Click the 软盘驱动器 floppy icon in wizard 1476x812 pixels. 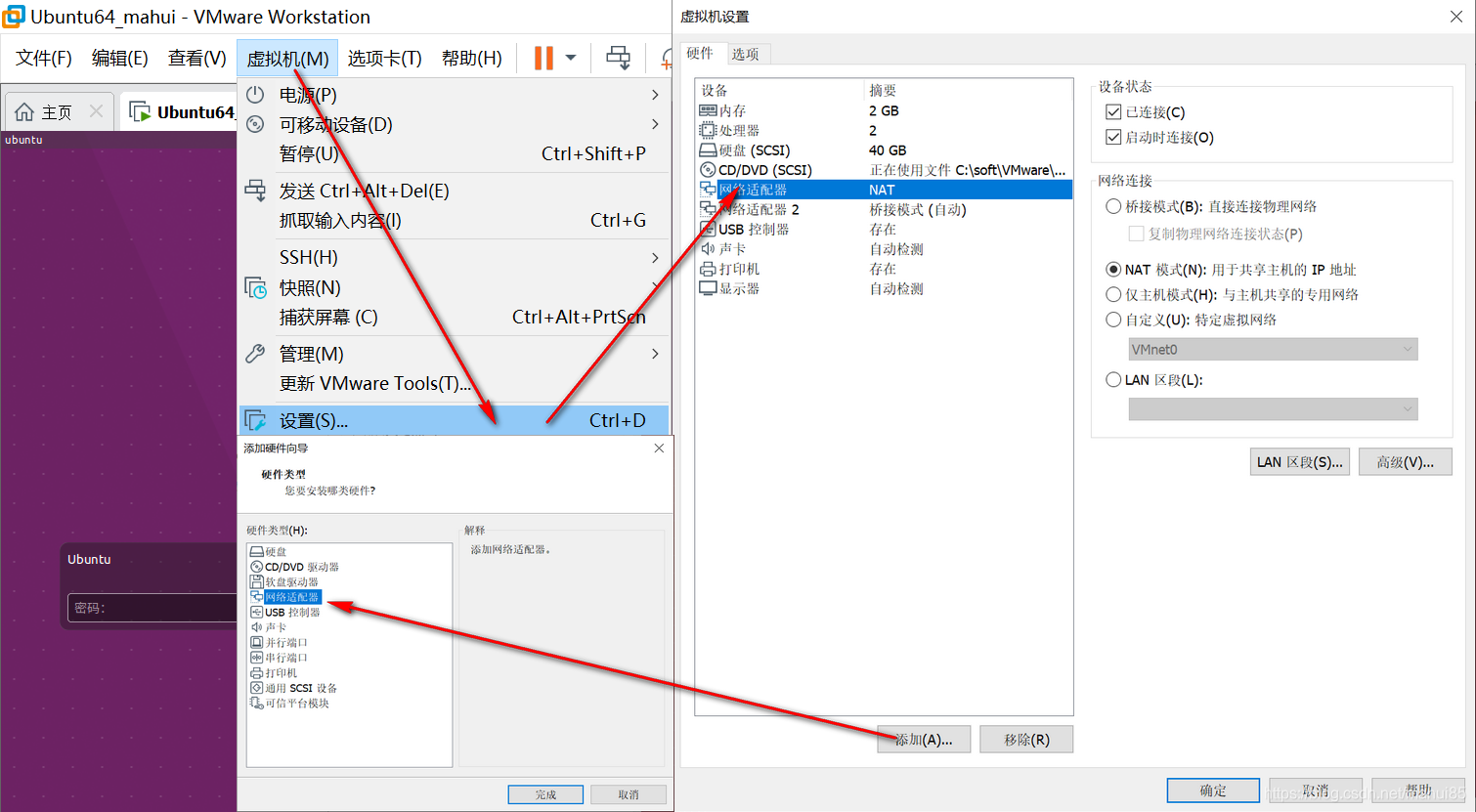click(257, 581)
